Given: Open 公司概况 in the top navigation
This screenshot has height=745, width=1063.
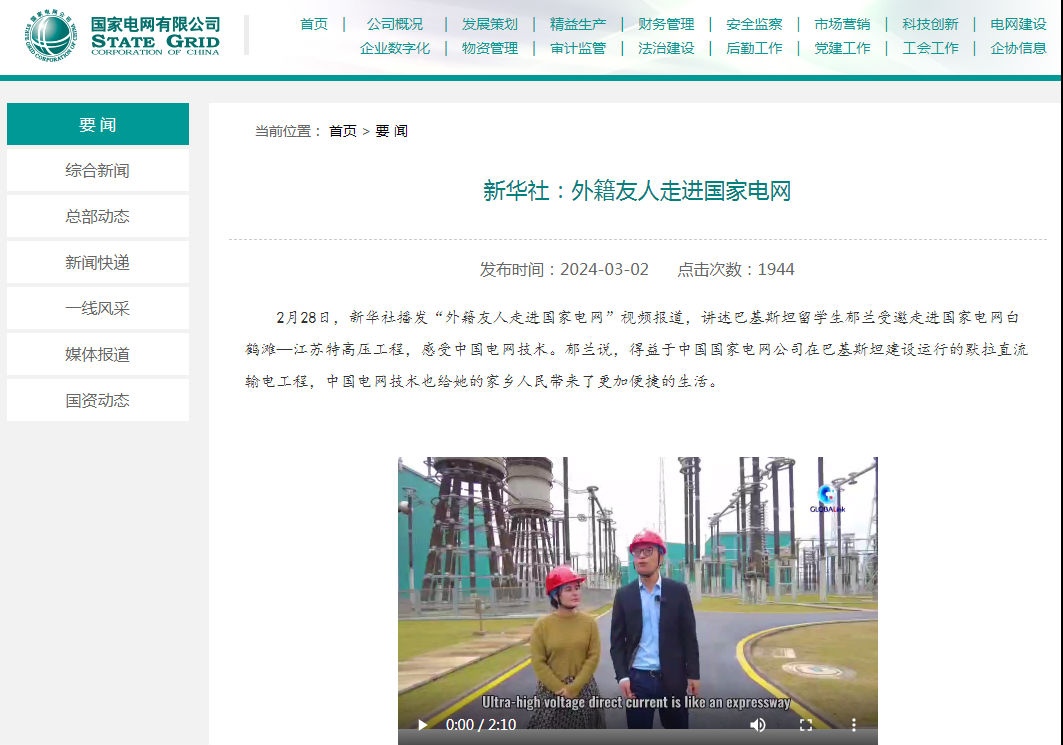Looking at the screenshot, I should (x=395, y=24).
